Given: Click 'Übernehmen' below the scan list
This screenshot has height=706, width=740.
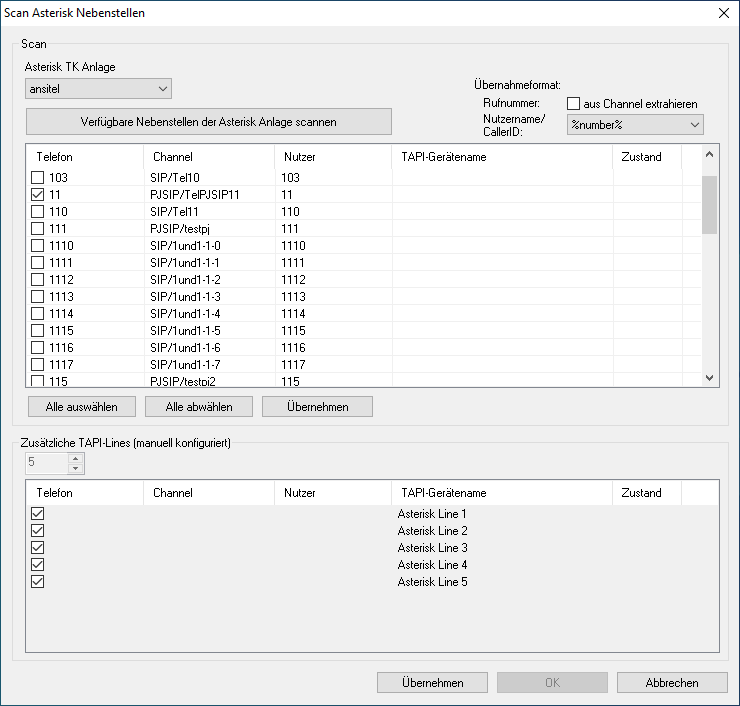Looking at the screenshot, I should point(317,407).
